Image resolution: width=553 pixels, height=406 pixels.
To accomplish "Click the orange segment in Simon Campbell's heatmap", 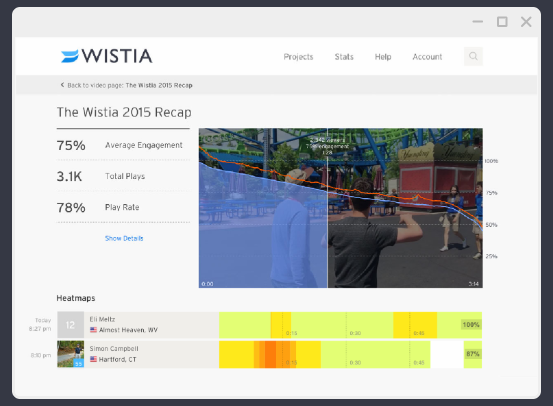I will [x=271, y=354].
